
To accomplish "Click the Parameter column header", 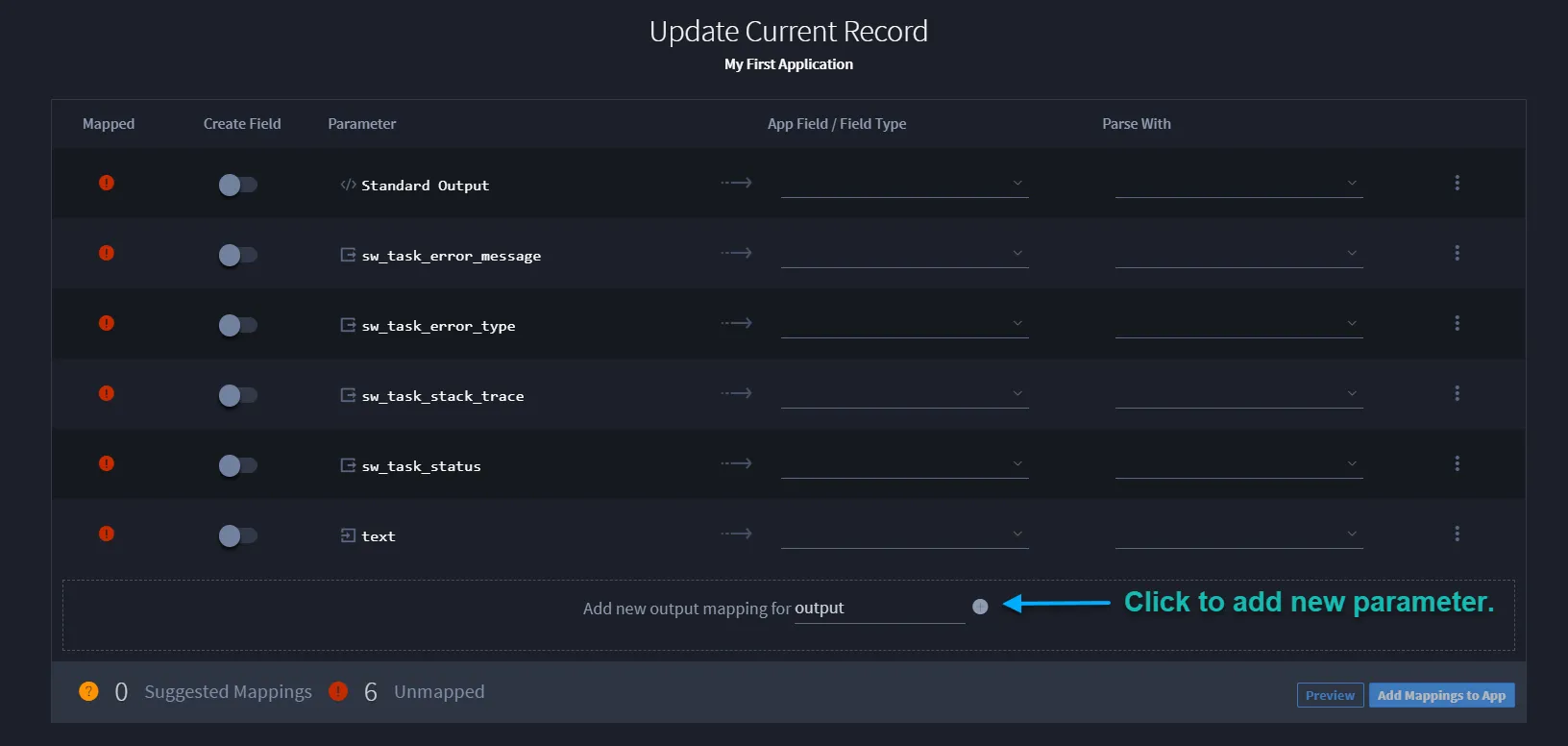I will point(362,124).
